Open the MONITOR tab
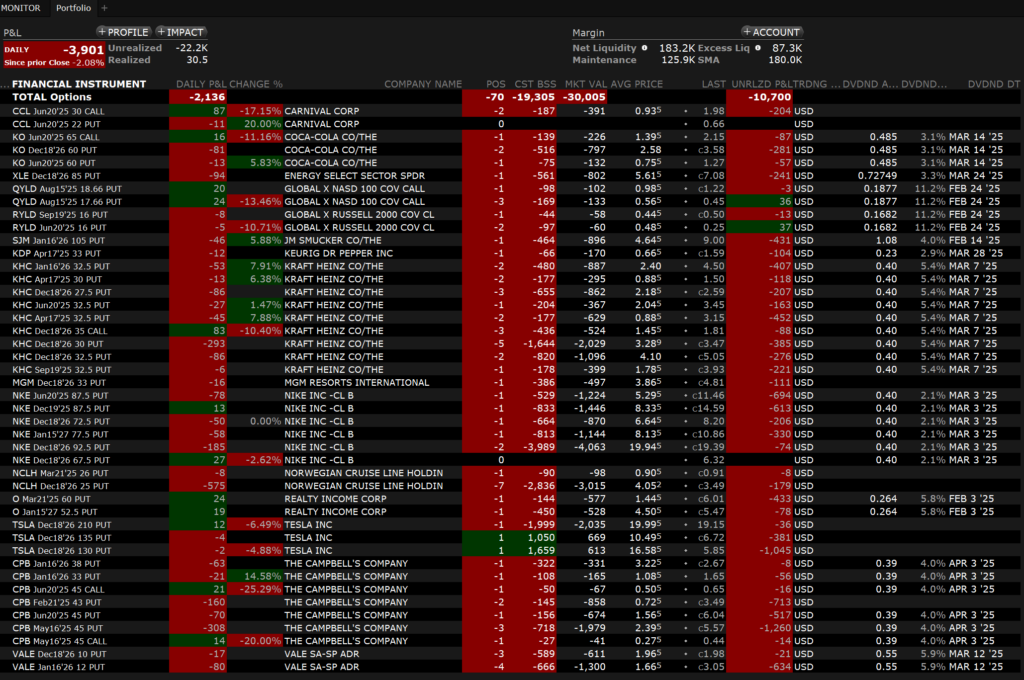Screen dimensions: 1024x680 [24, 7]
